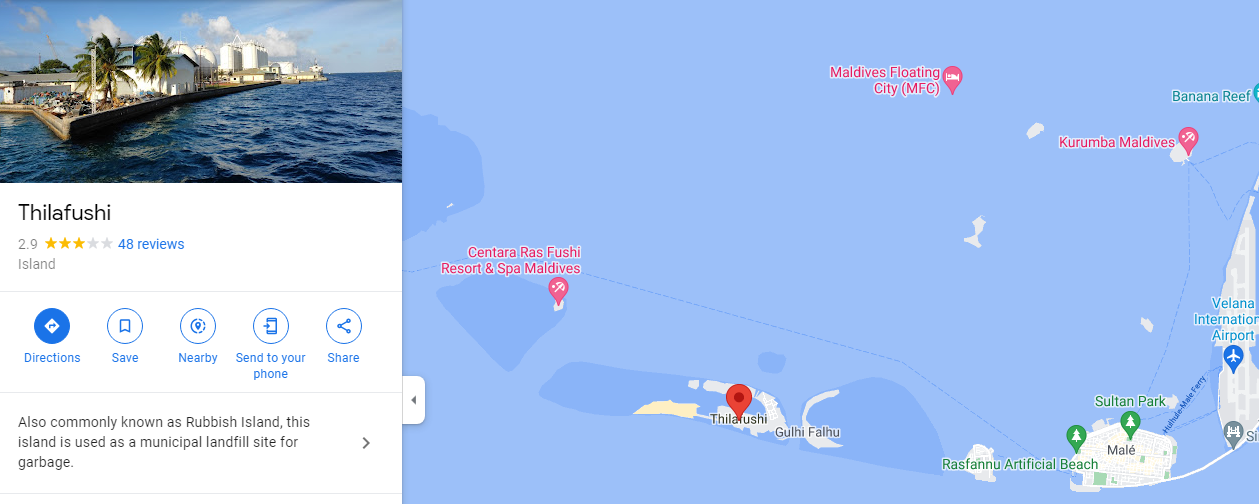
Task: Save Thilafushi with the bookmark icon
Action: tap(125, 326)
